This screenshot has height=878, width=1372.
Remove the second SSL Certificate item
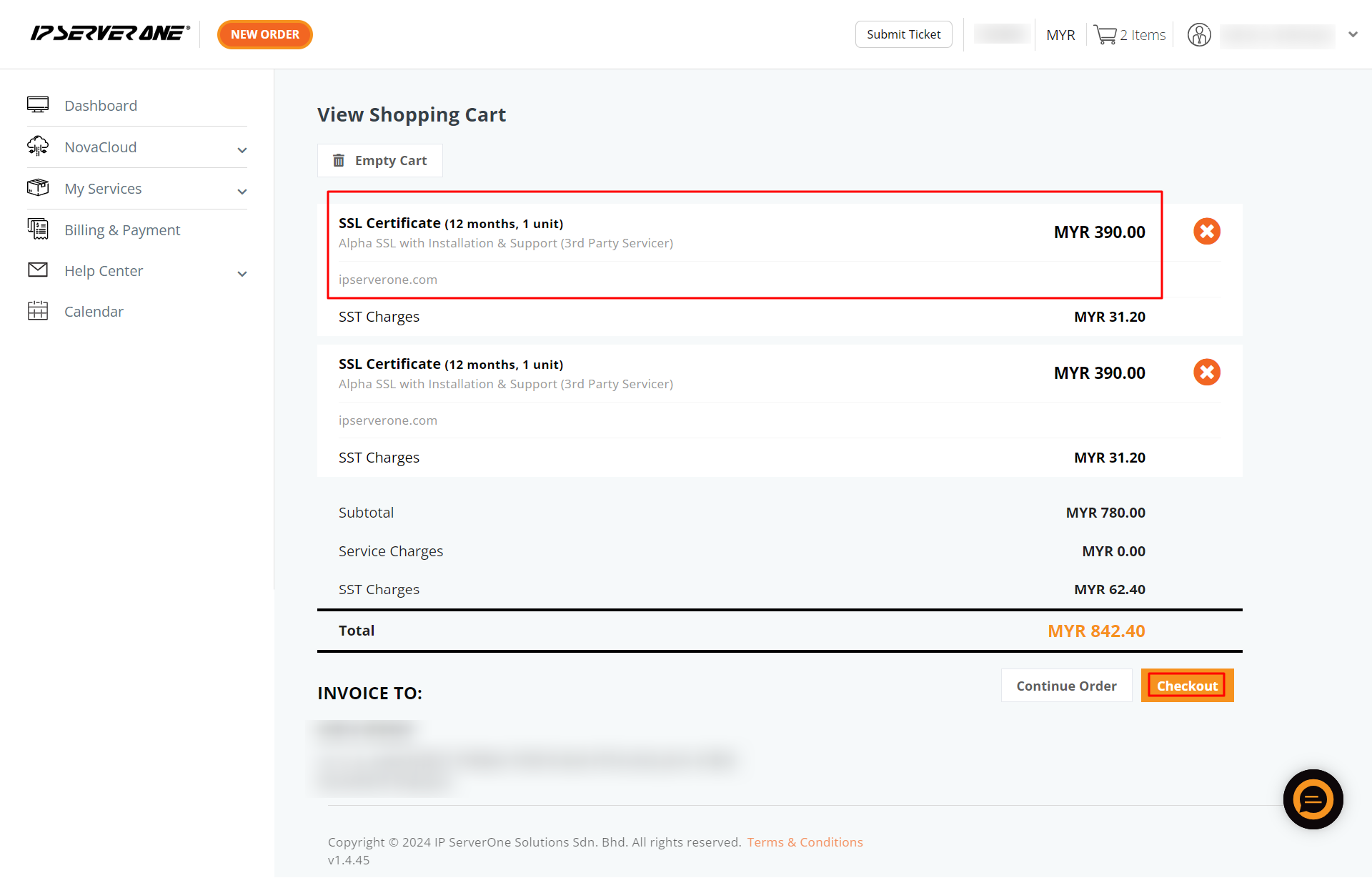[x=1207, y=372]
